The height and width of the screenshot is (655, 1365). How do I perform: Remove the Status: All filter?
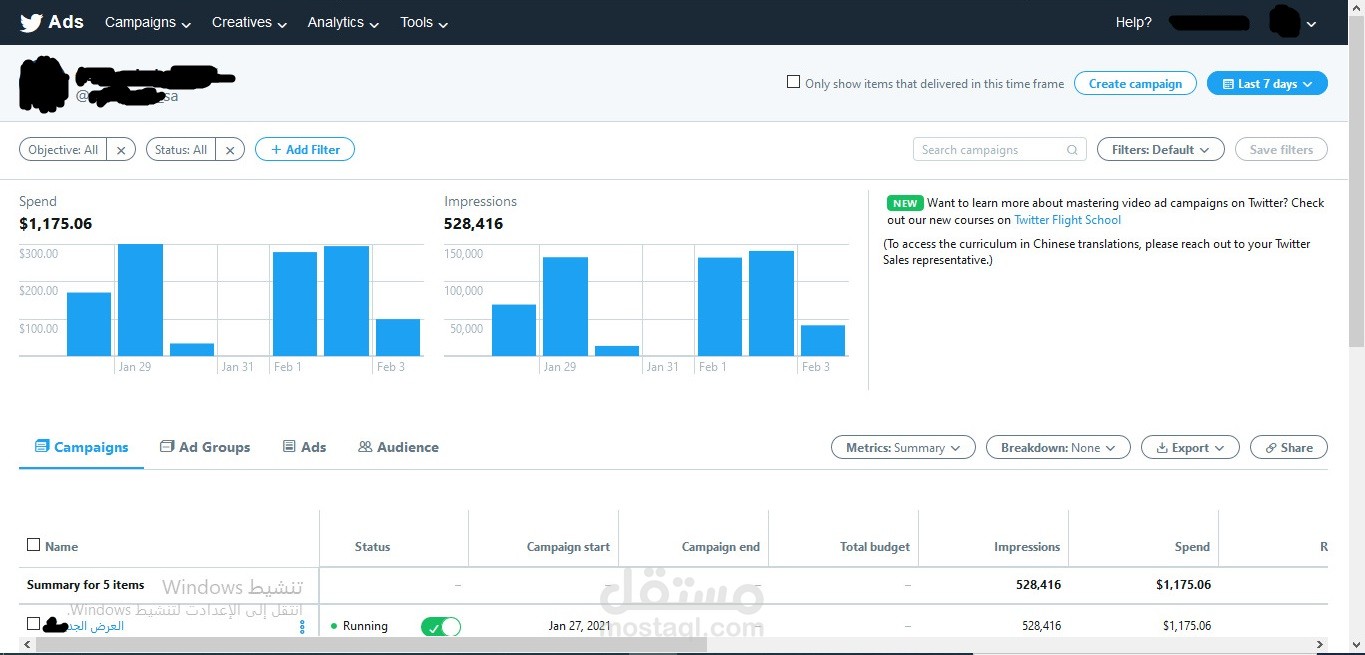229,150
